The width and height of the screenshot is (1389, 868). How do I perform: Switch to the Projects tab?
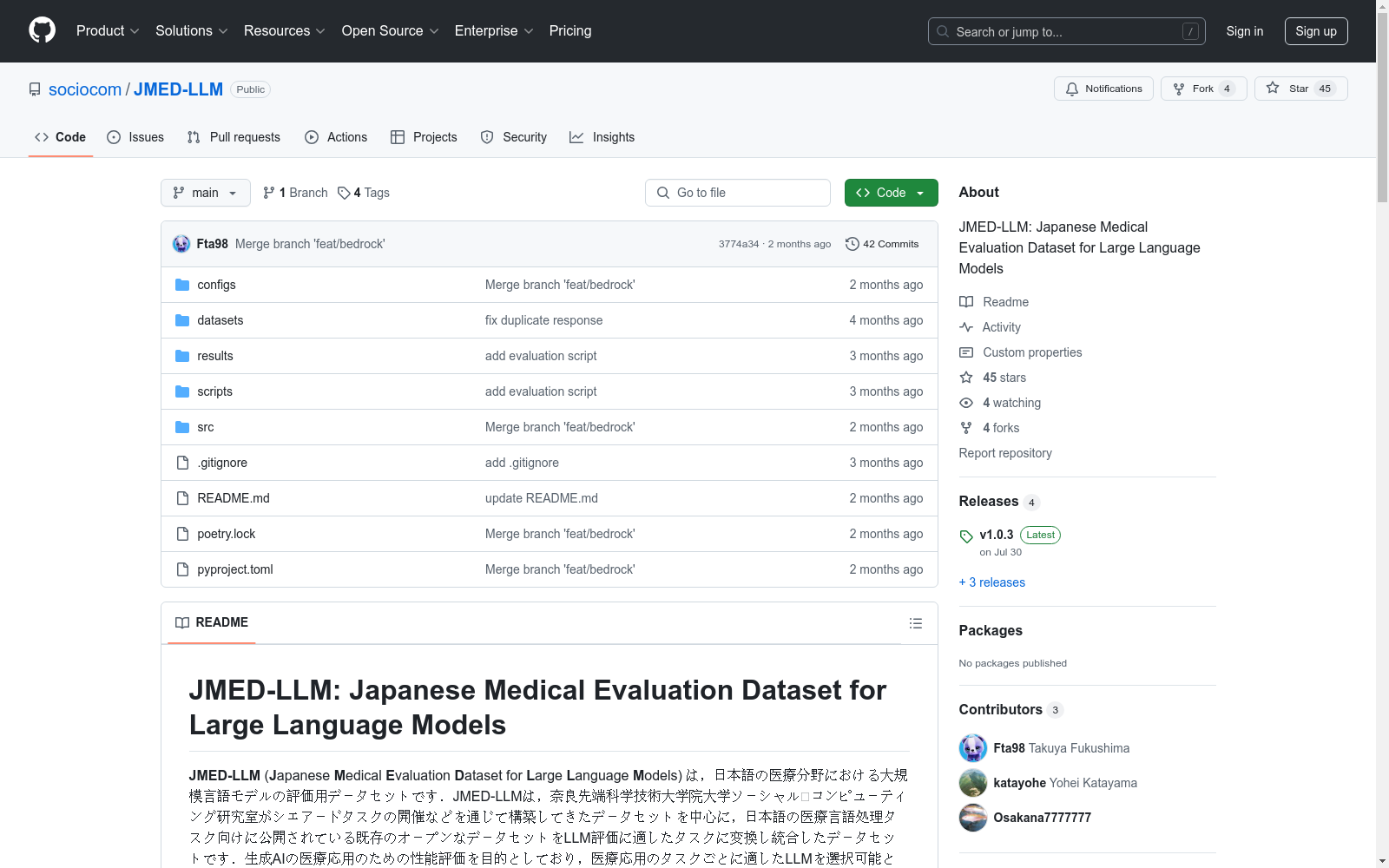click(424, 137)
